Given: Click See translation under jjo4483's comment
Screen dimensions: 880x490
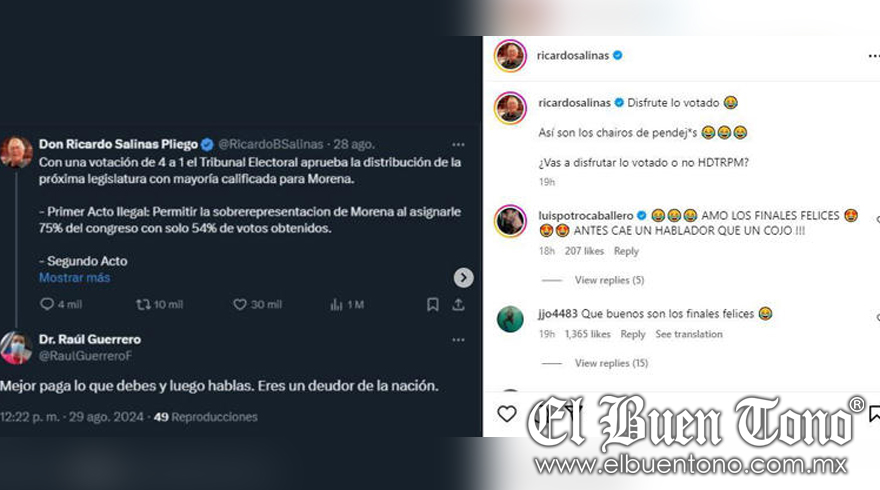Looking at the screenshot, I should coord(689,334).
